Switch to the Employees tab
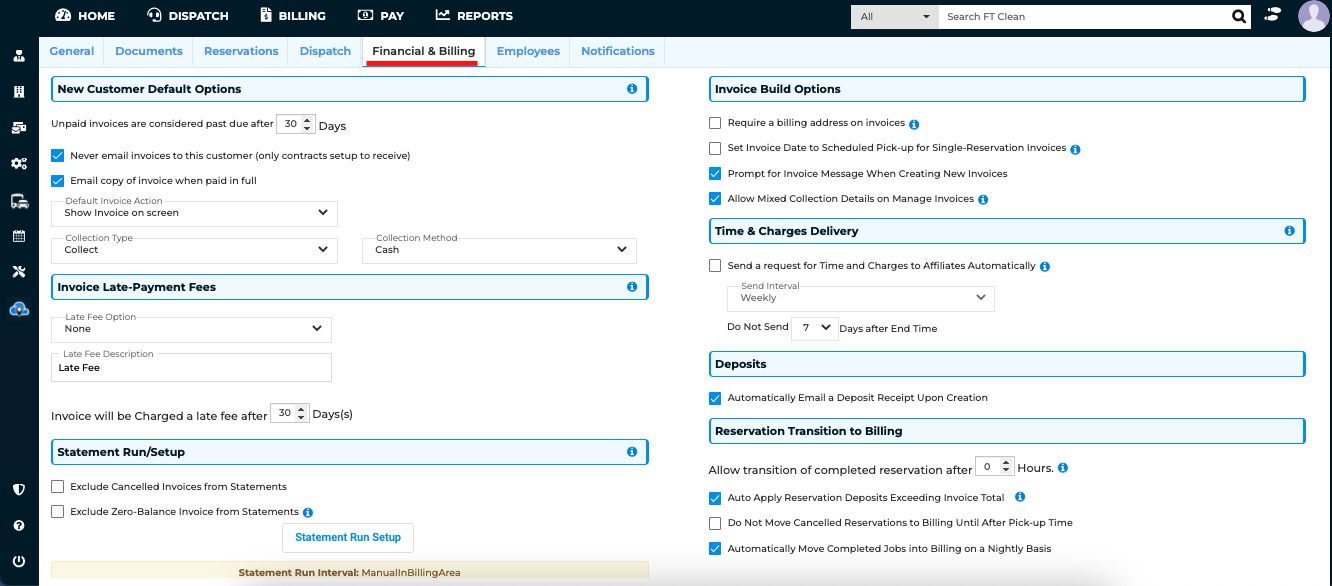Viewport: 1332px width, 586px height. tap(528, 51)
